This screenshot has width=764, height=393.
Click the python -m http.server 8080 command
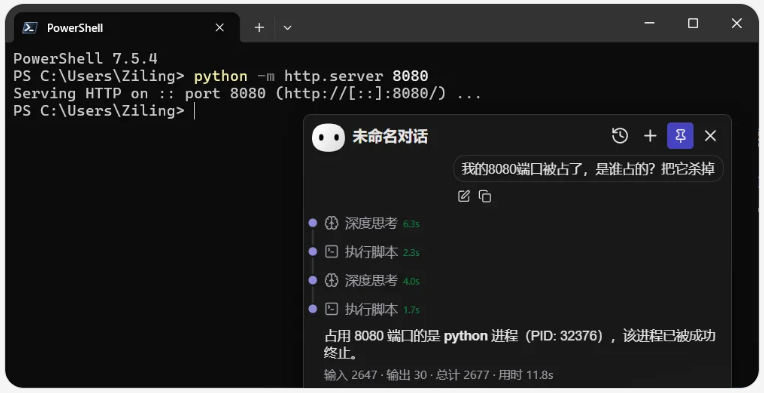(x=311, y=76)
